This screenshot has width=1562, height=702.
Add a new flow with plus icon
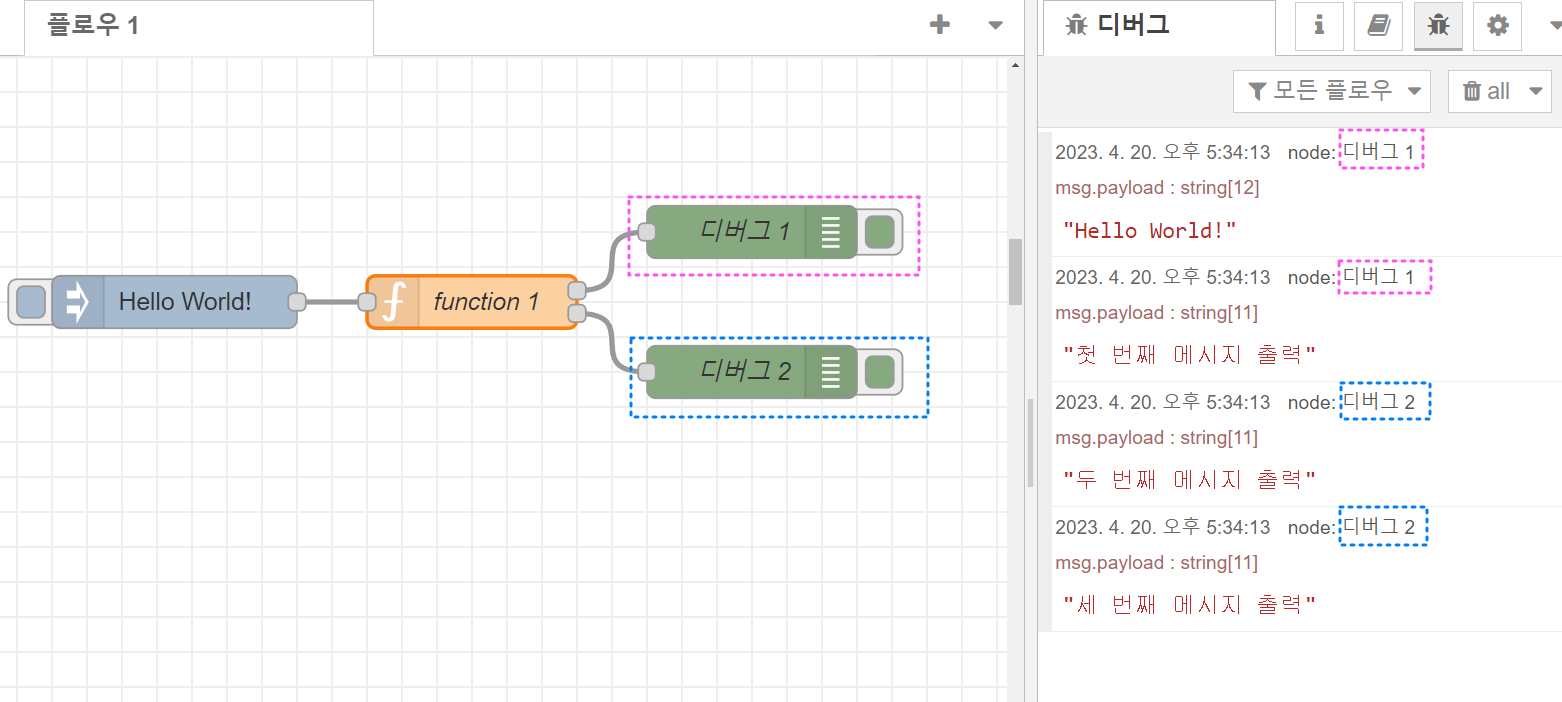tap(940, 25)
